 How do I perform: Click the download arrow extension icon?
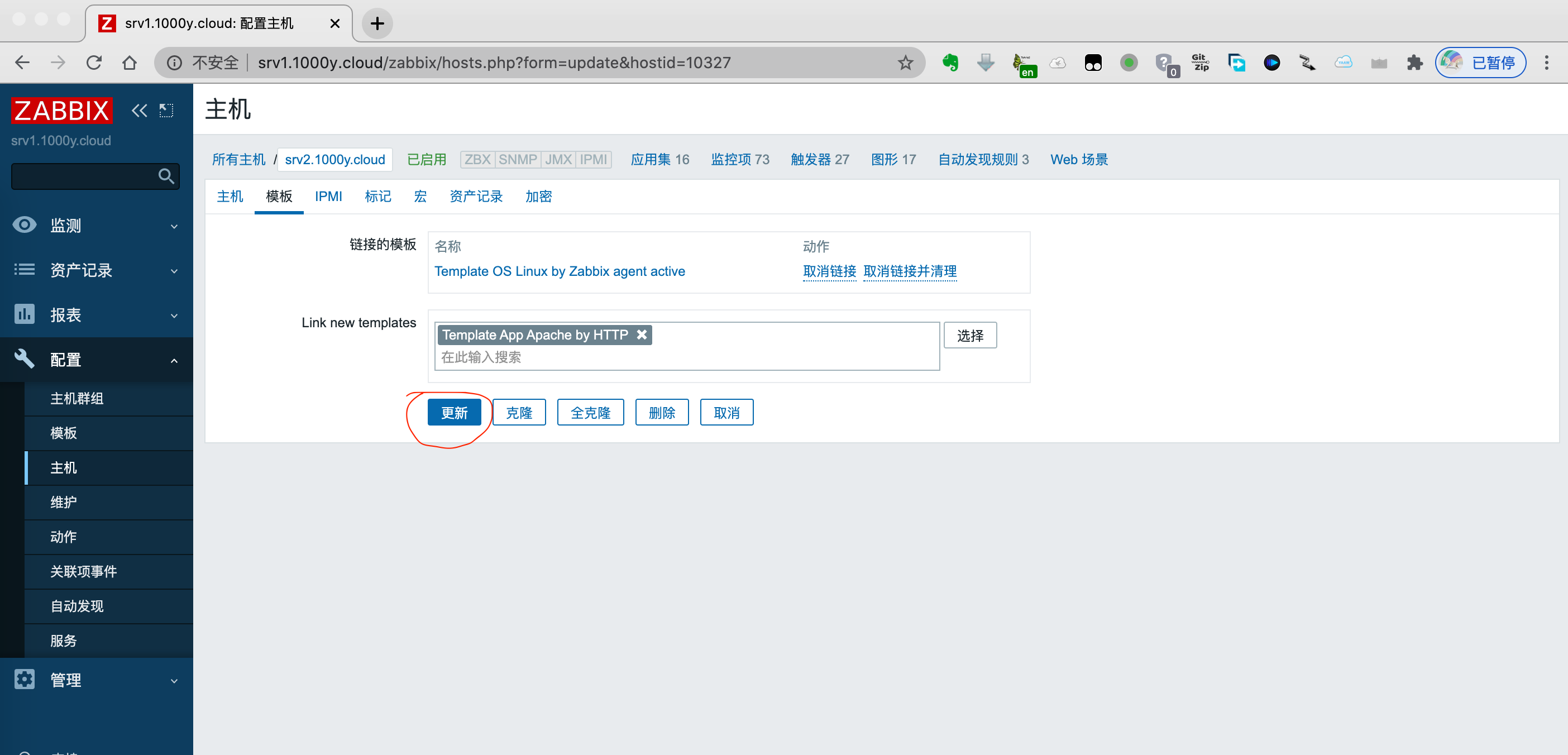pos(986,63)
